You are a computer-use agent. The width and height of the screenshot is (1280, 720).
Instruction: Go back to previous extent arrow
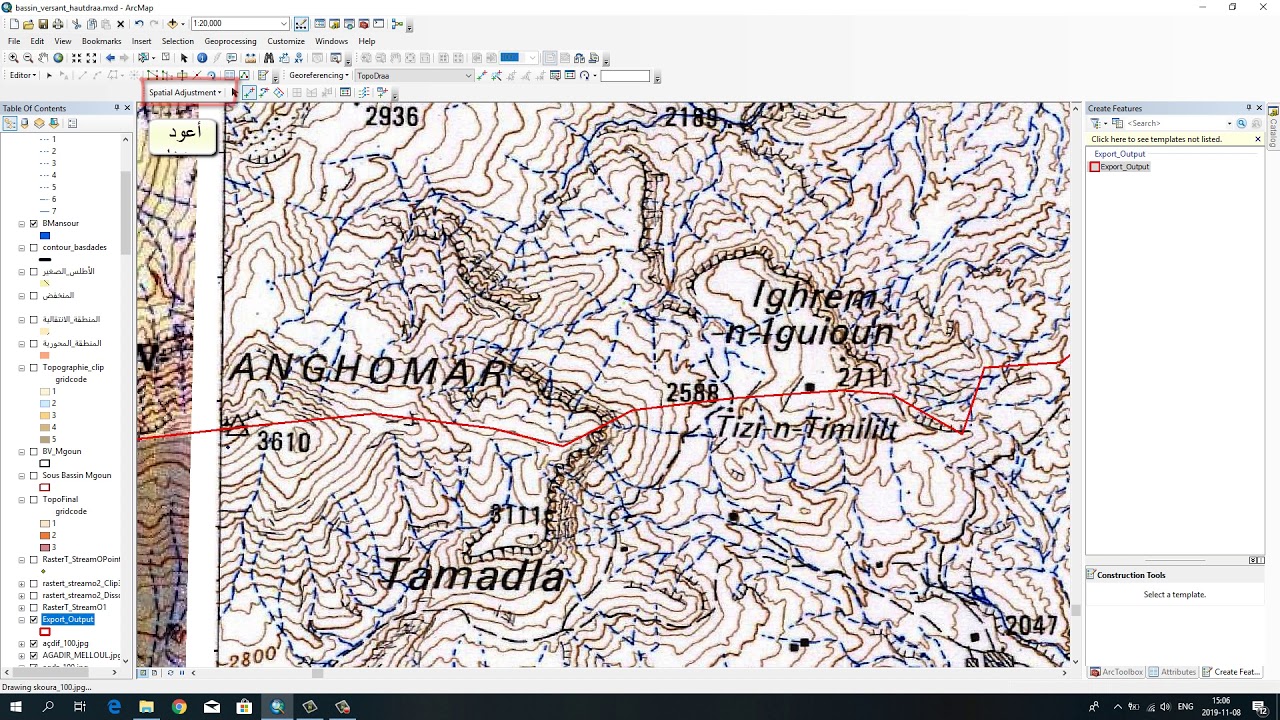pos(110,58)
